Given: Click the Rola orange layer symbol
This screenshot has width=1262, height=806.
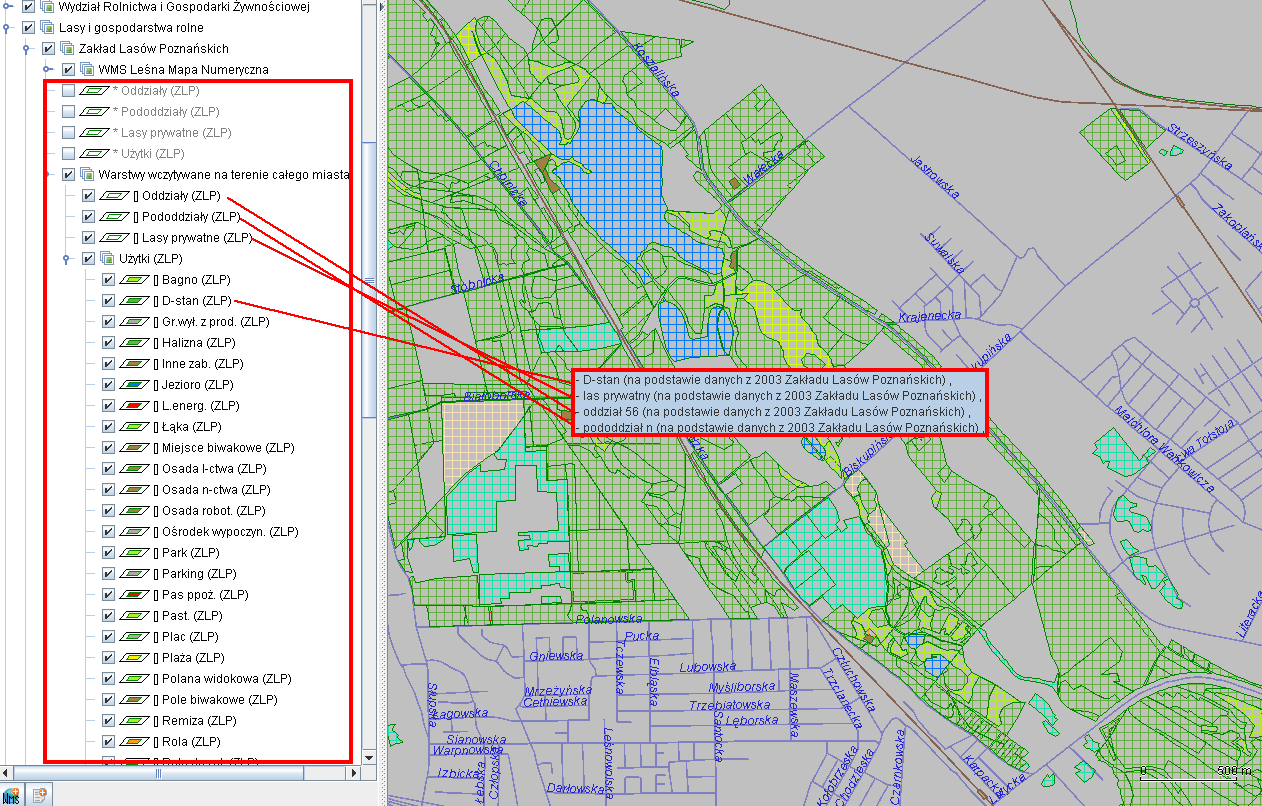Looking at the screenshot, I should click(x=134, y=742).
